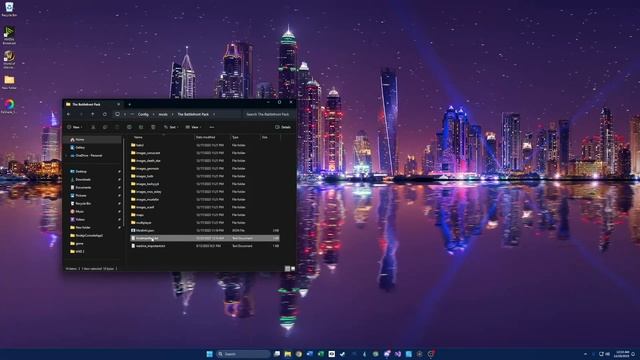Screen dimensions: 640x360
Task: Toggle the Details pane button
Action: (x=283, y=127)
